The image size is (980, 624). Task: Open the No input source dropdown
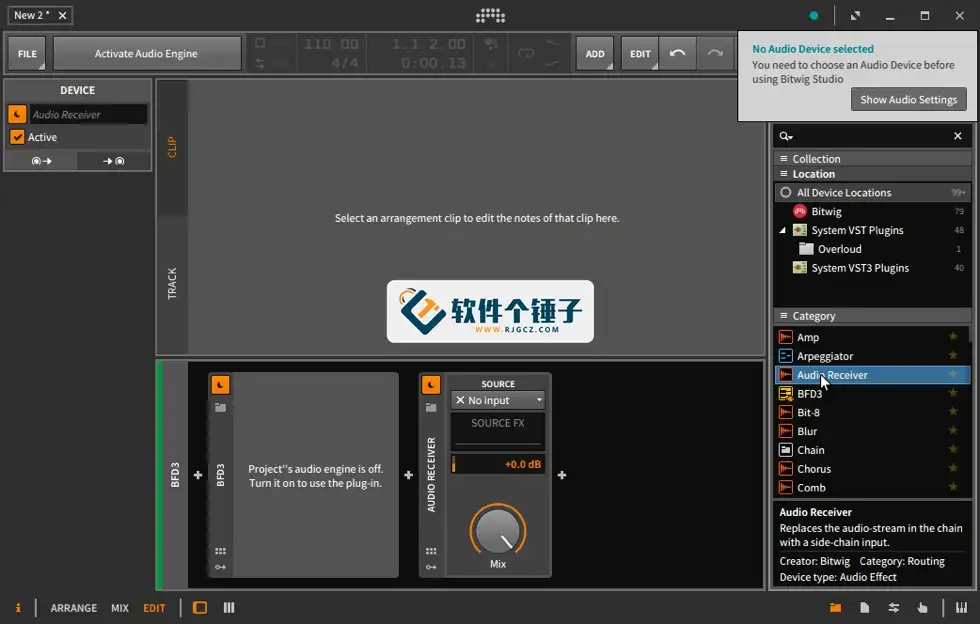tap(498, 400)
